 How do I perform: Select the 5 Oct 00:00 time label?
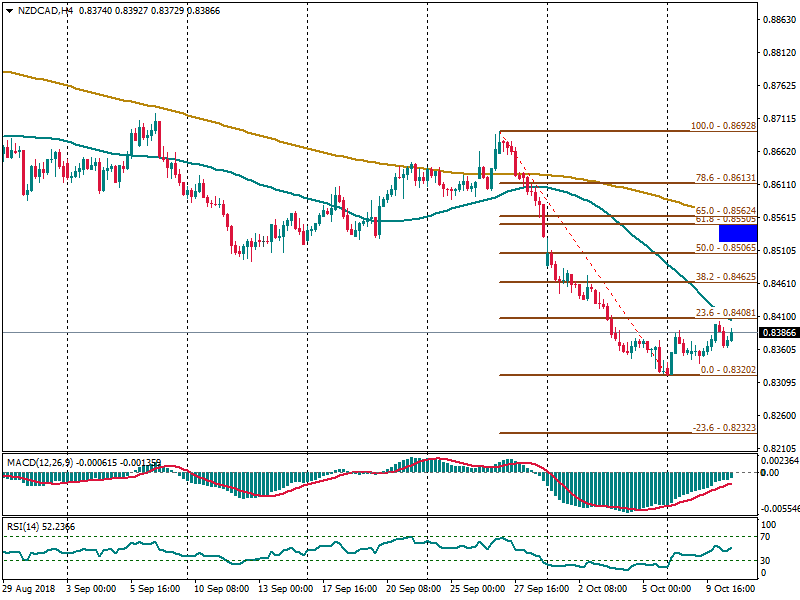point(667,591)
